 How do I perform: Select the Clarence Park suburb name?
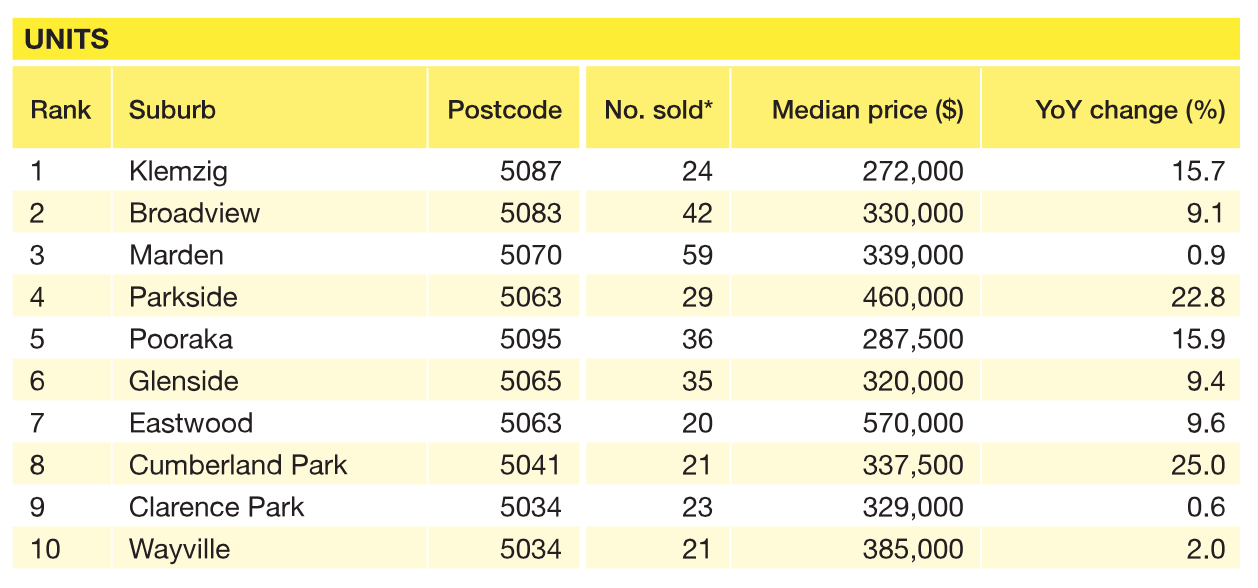[x=216, y=507]
